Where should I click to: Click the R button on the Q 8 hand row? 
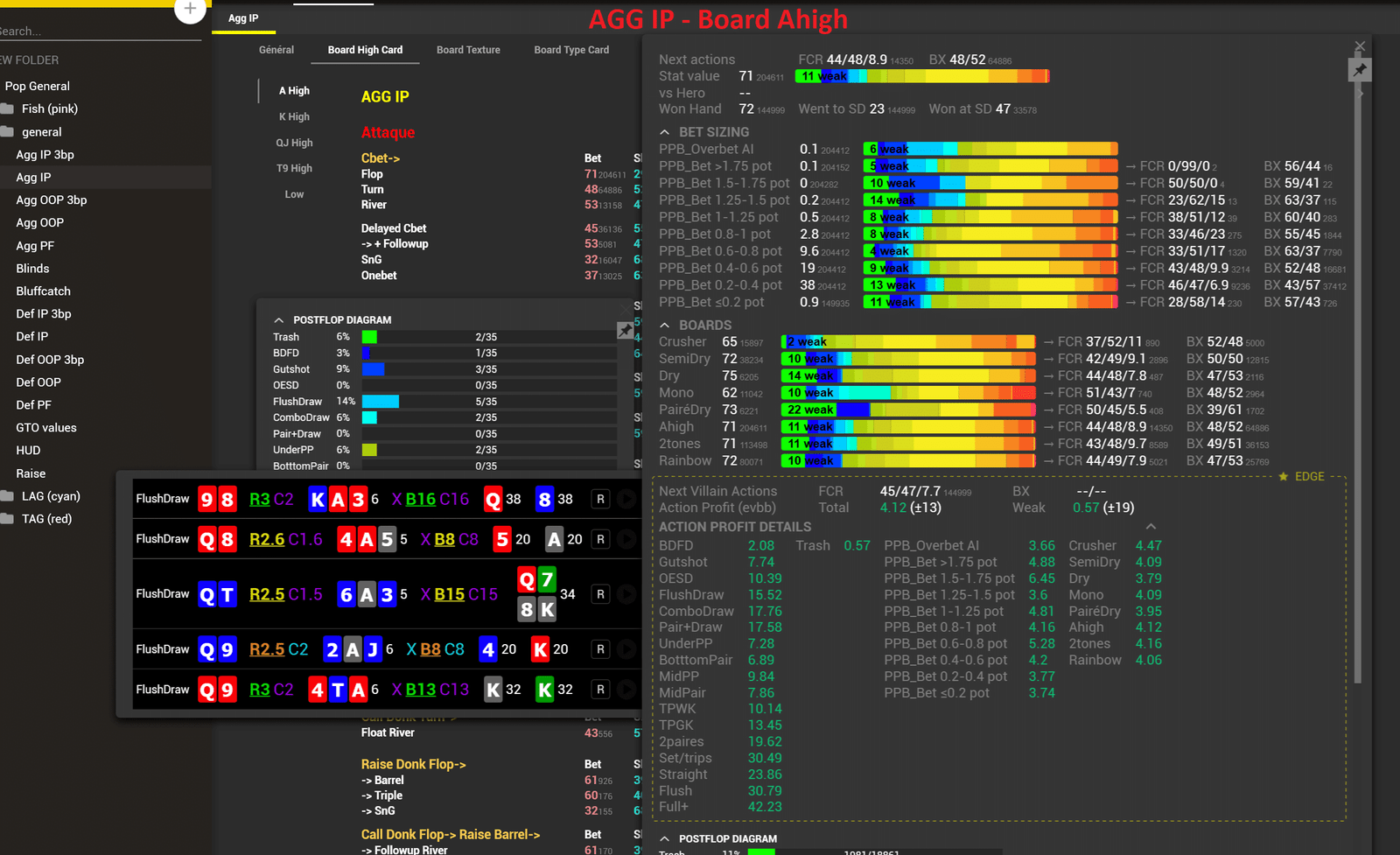point(600,539)
